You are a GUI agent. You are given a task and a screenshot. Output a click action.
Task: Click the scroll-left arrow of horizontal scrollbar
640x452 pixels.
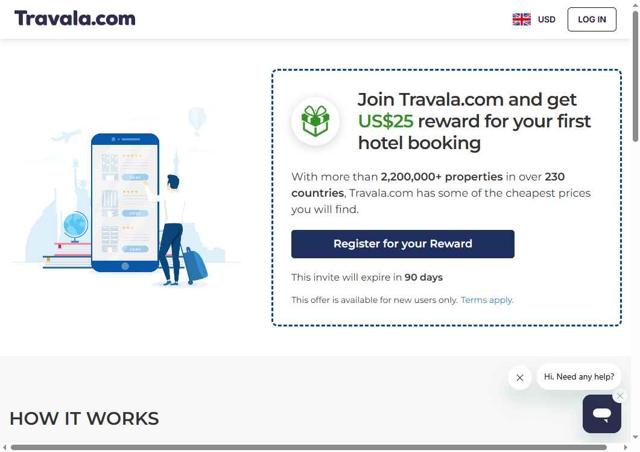coord(4,448)
